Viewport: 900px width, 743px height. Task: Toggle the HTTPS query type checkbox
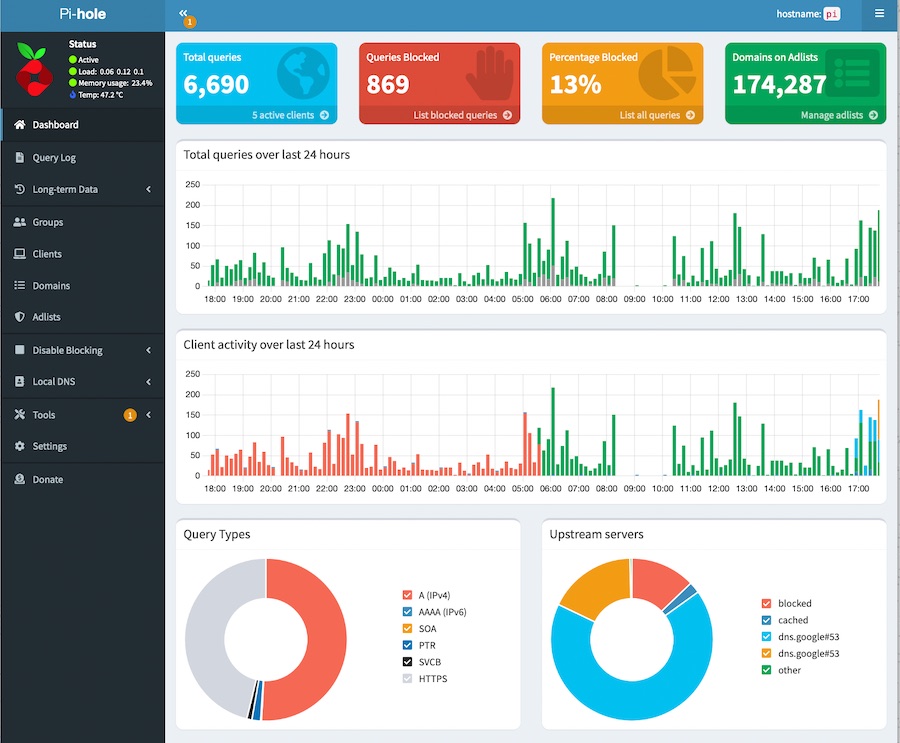point(408,678)
